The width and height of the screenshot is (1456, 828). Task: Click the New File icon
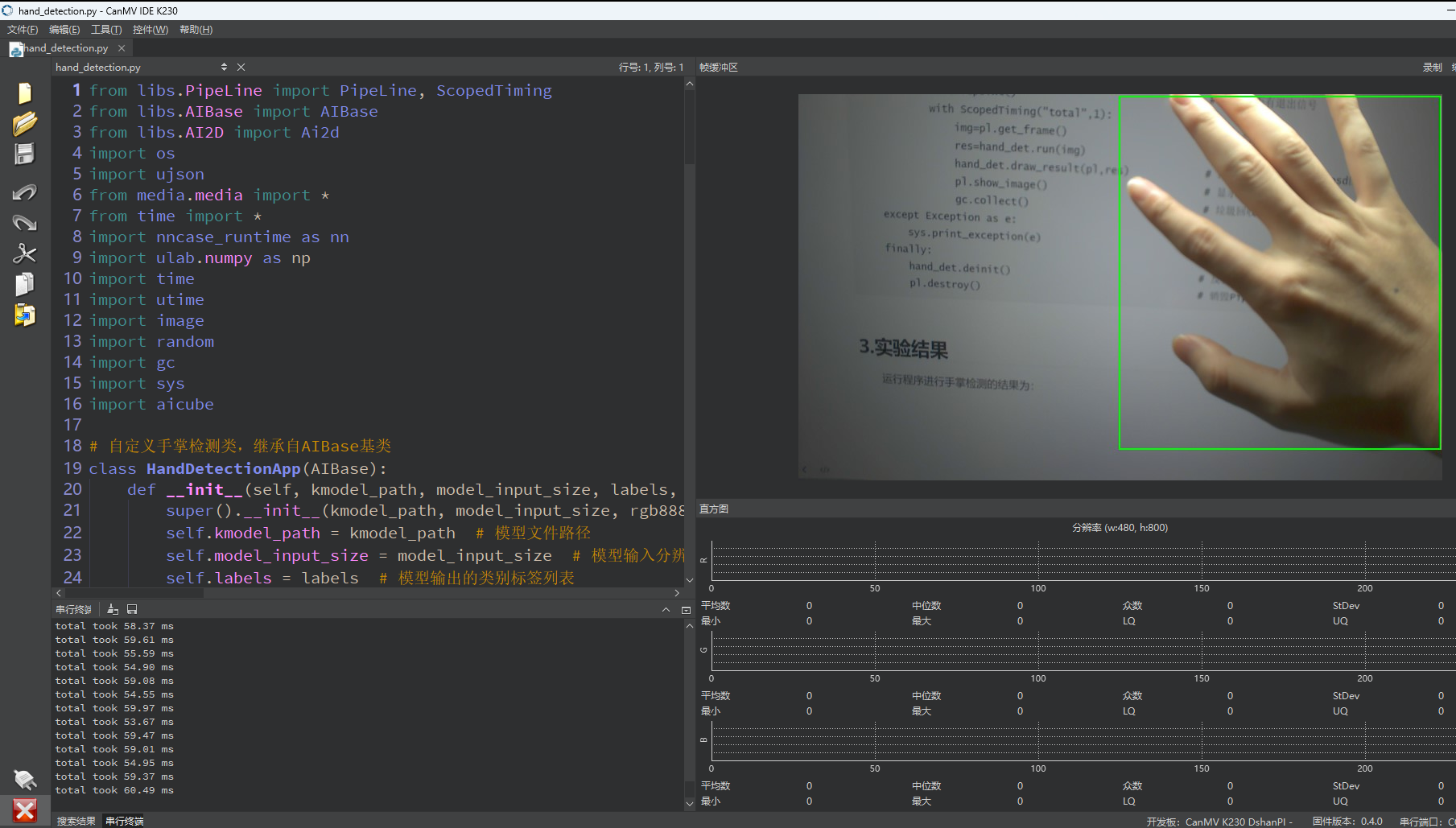click(25, 93)
